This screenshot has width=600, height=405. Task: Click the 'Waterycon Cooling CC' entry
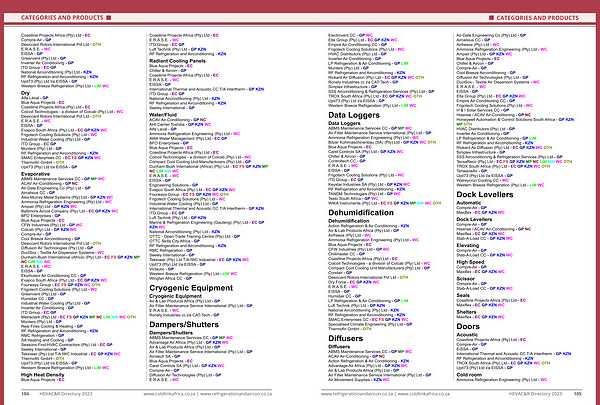coord(483,180)
